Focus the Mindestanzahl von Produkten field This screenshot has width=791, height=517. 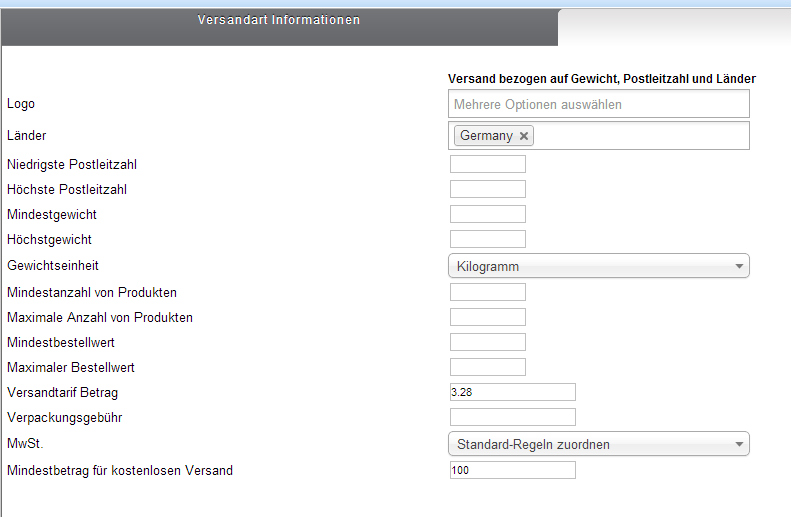(487, 292)
